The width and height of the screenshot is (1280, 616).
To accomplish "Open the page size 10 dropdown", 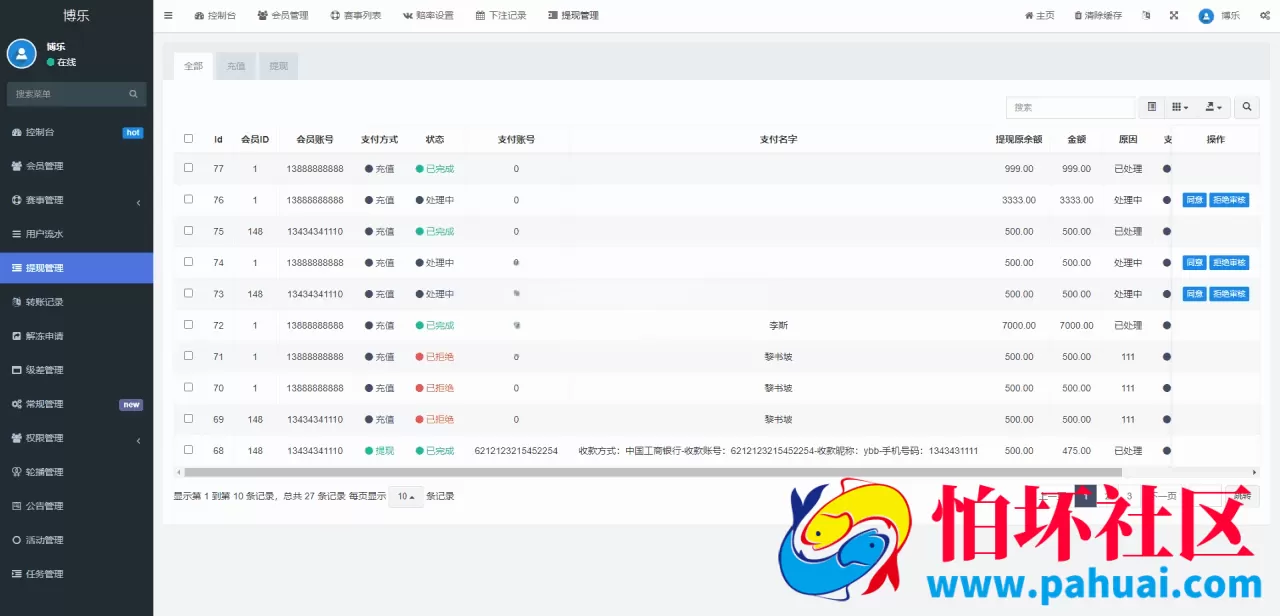I will (406, 497).
